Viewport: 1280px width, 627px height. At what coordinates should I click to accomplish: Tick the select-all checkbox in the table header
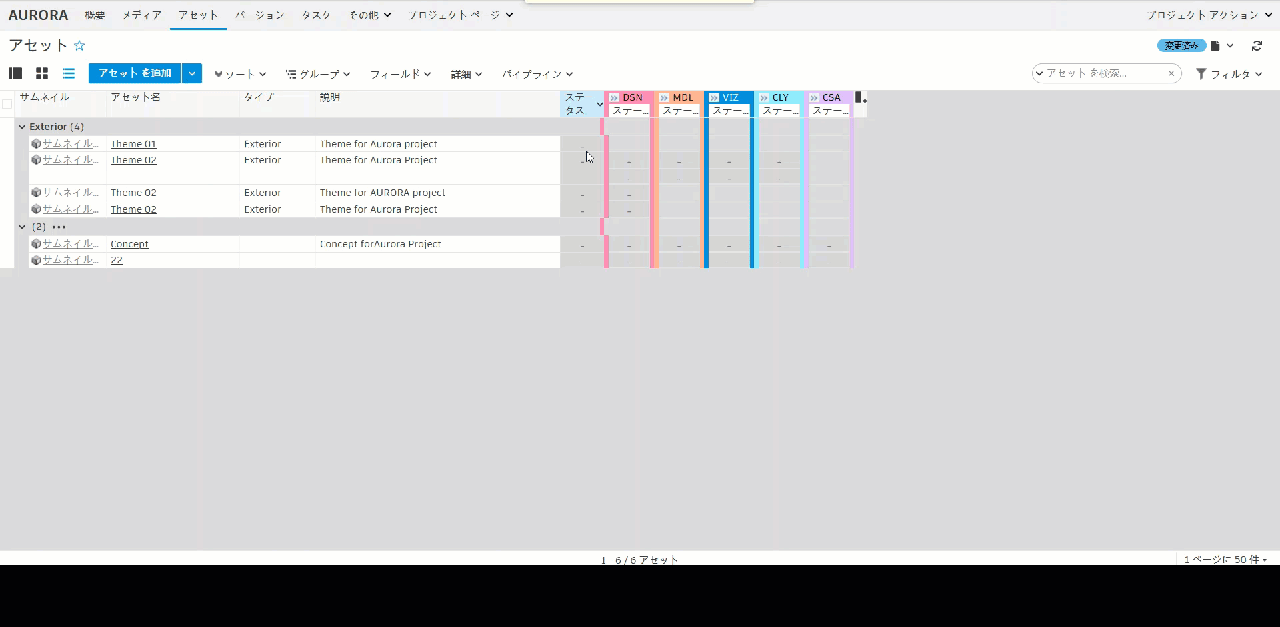(7, 103)
